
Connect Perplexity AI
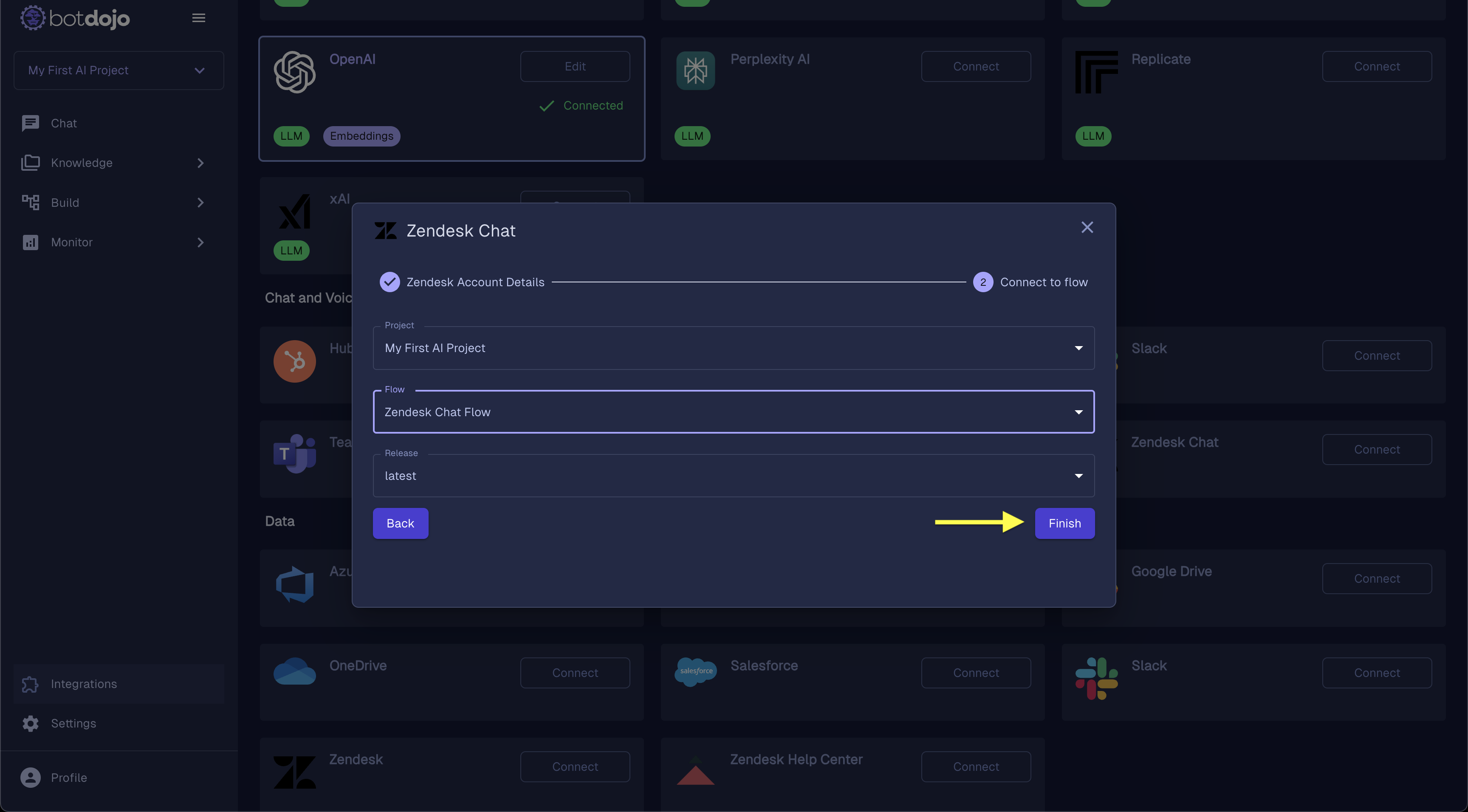[976, 66]
